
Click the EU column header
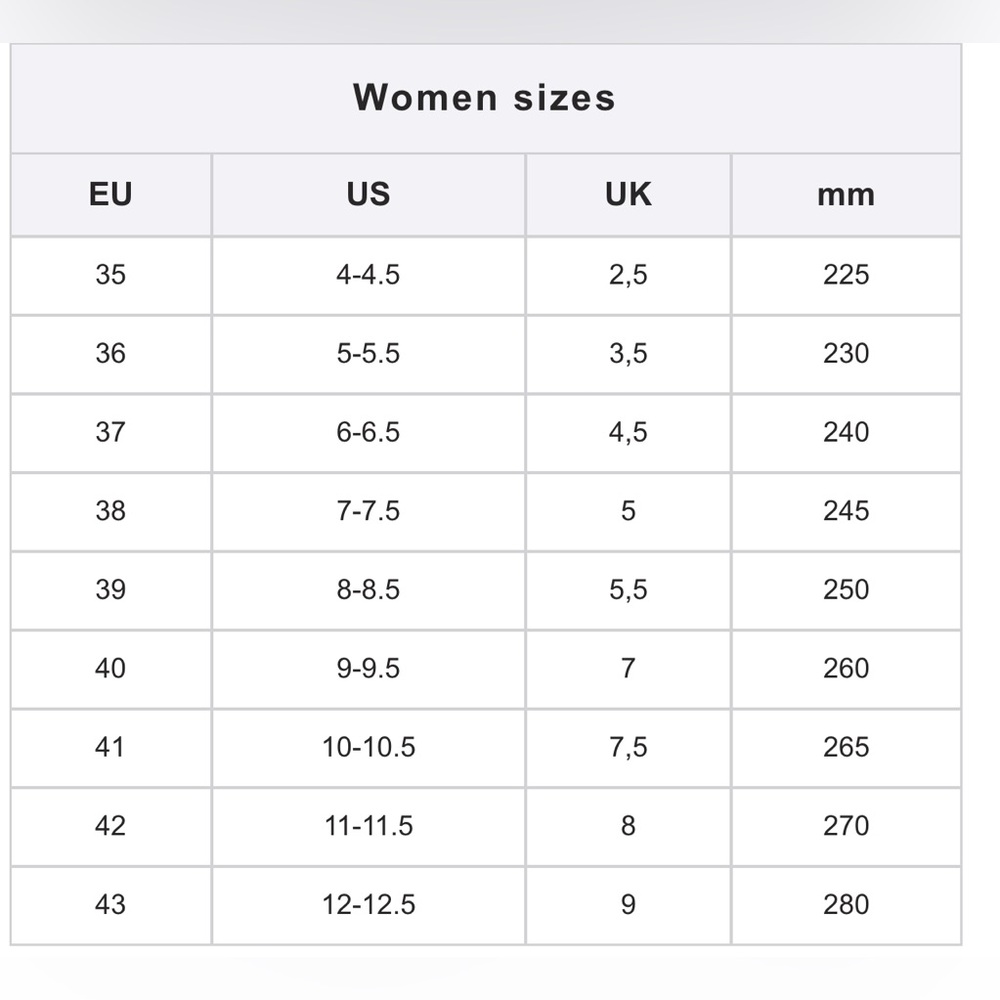pos(110,194)
